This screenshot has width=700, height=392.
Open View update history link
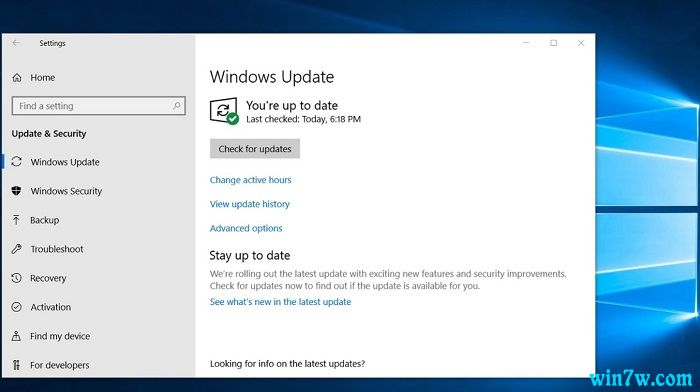click(250, 204)
